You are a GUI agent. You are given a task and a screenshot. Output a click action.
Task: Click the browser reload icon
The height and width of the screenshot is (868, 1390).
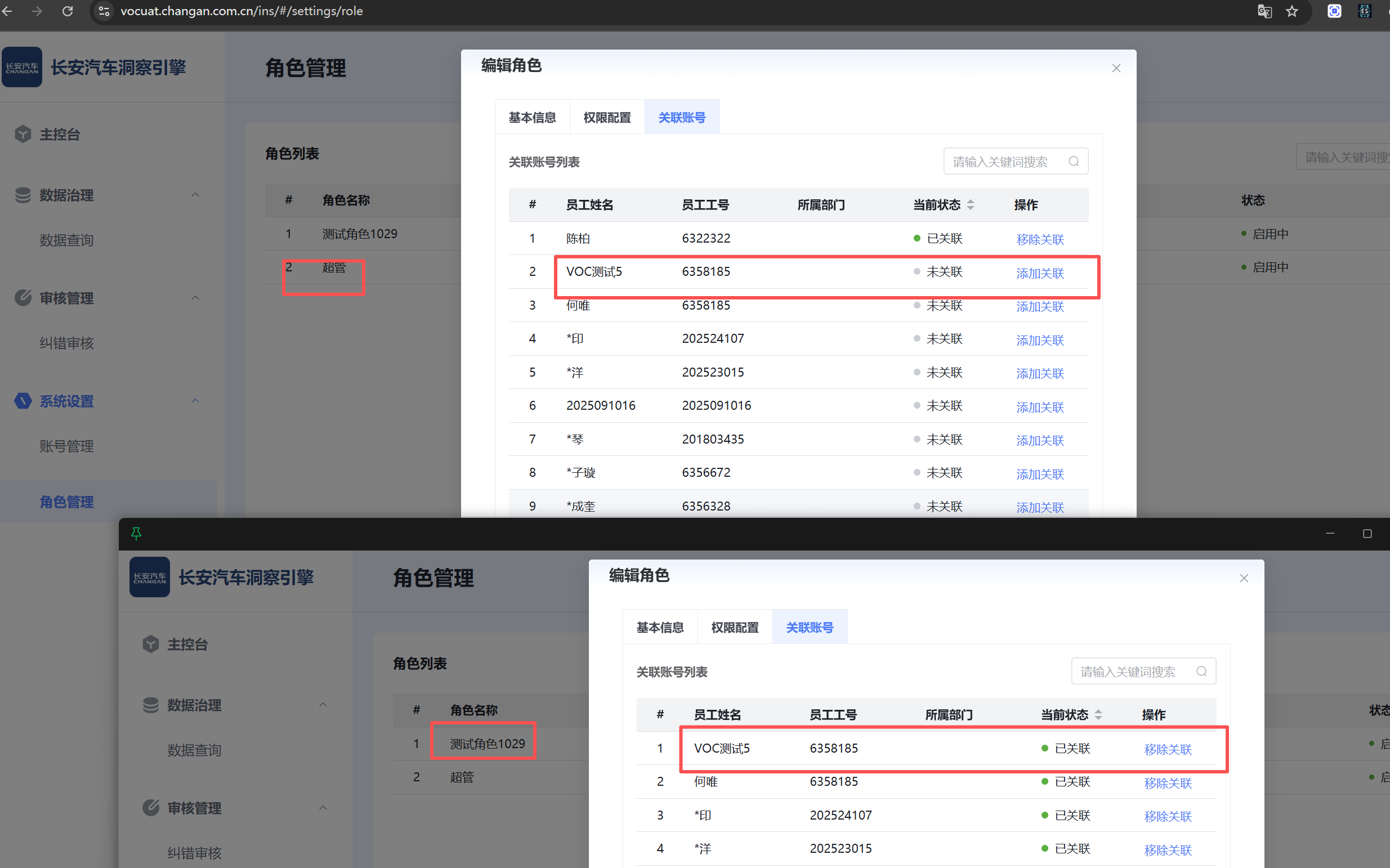pos(68,11)
